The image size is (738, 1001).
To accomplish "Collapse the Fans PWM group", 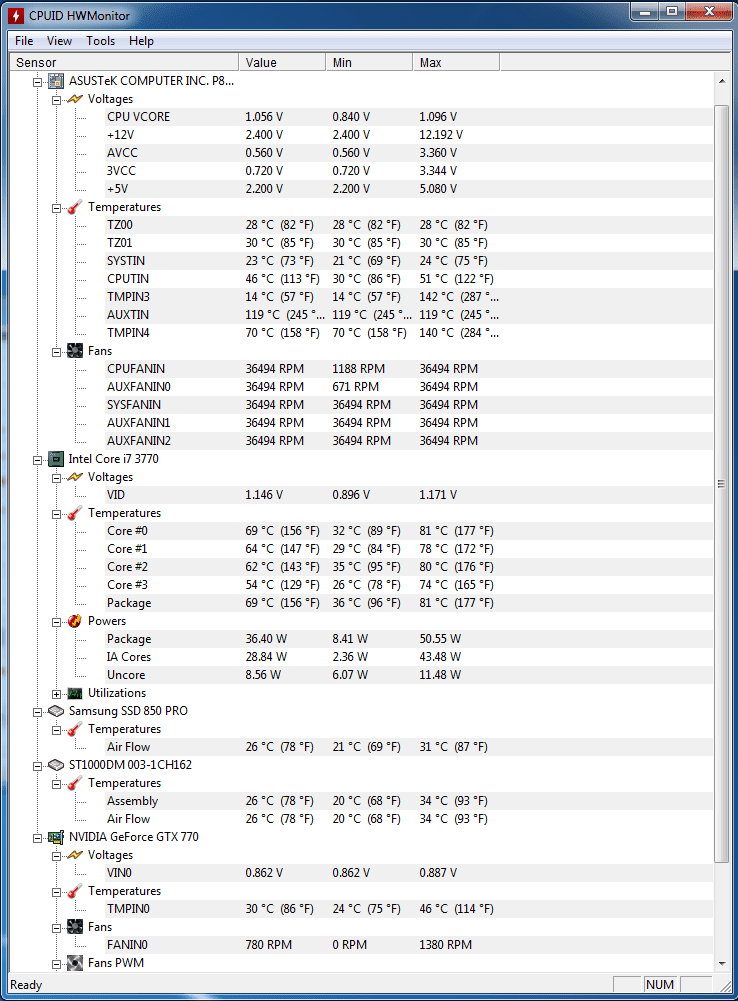I will click(56, 964).
